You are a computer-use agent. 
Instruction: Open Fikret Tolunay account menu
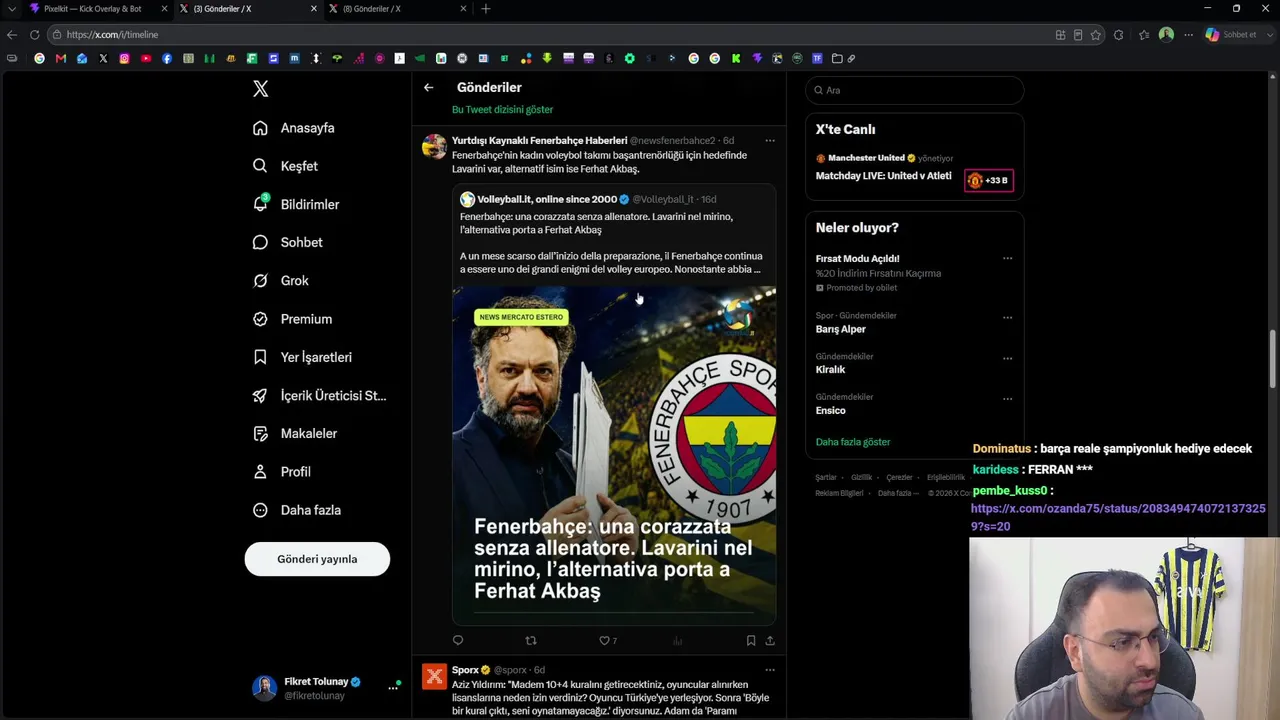(x=325, y=688)
